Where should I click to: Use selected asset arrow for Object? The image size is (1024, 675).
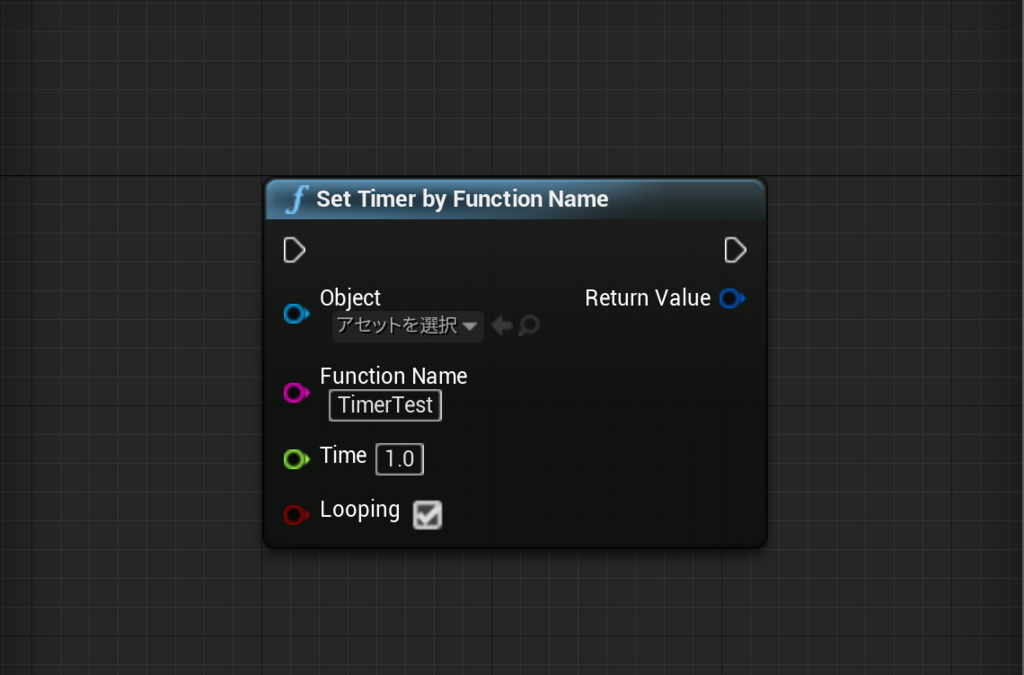click(x=502, y=325)
